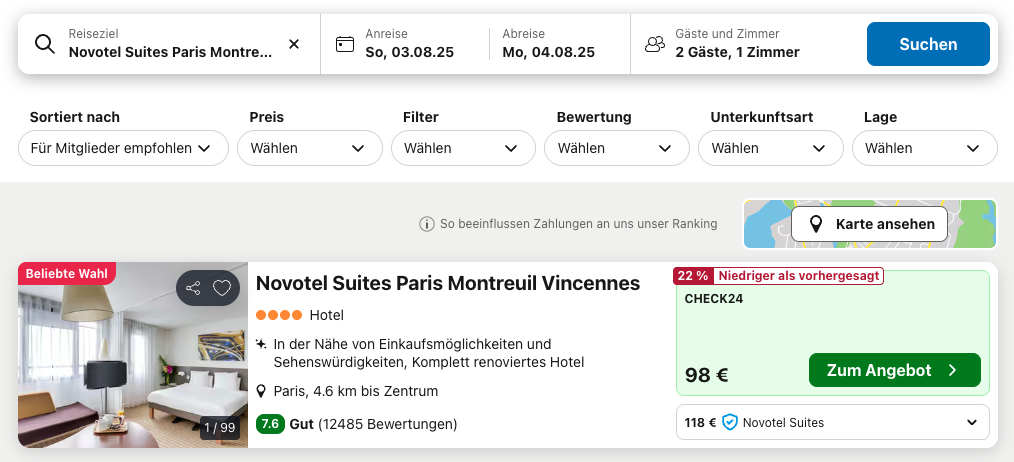Click the 1 / 99 photo counter
Screen dimensions: 1014x462
220,428
